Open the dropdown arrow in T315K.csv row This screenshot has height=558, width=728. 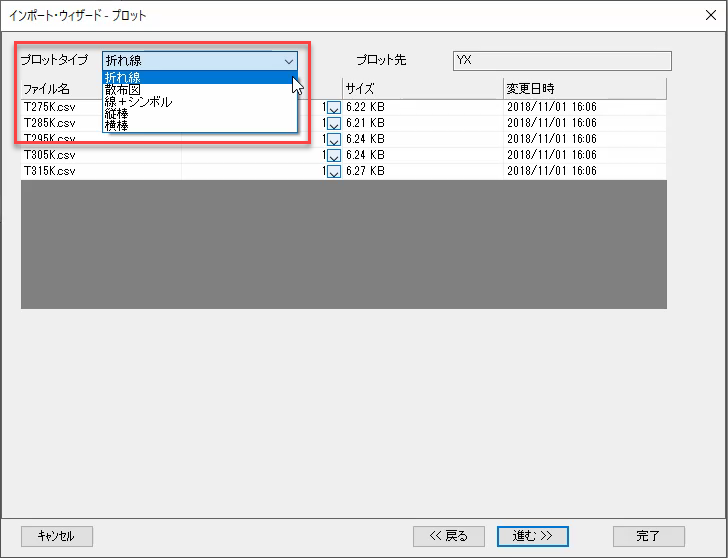click(334, 171)
